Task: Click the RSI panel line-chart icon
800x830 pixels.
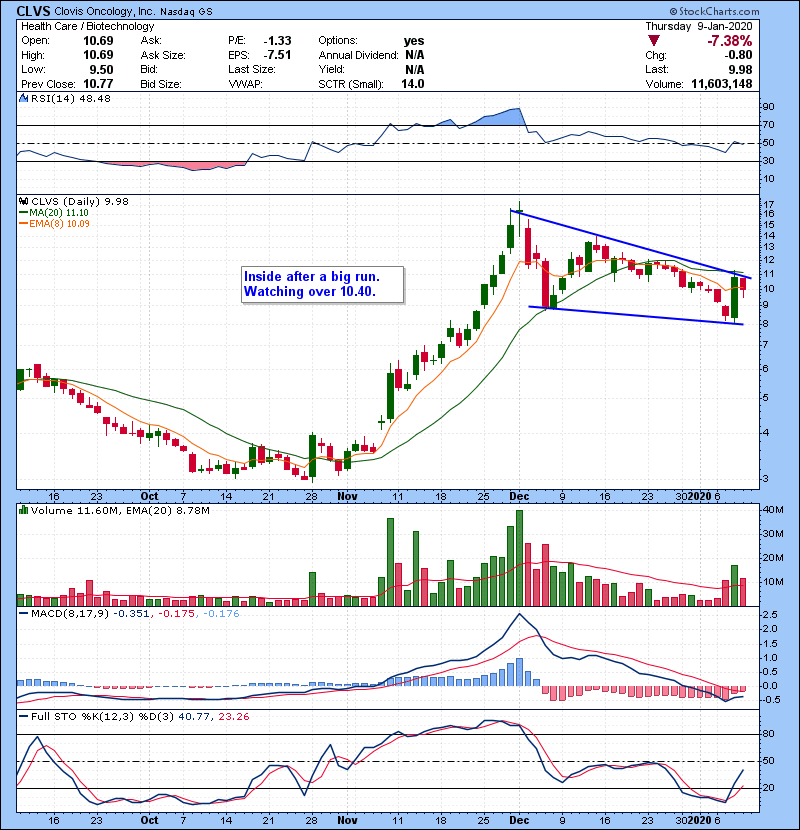Action: (x=23, y=98)
